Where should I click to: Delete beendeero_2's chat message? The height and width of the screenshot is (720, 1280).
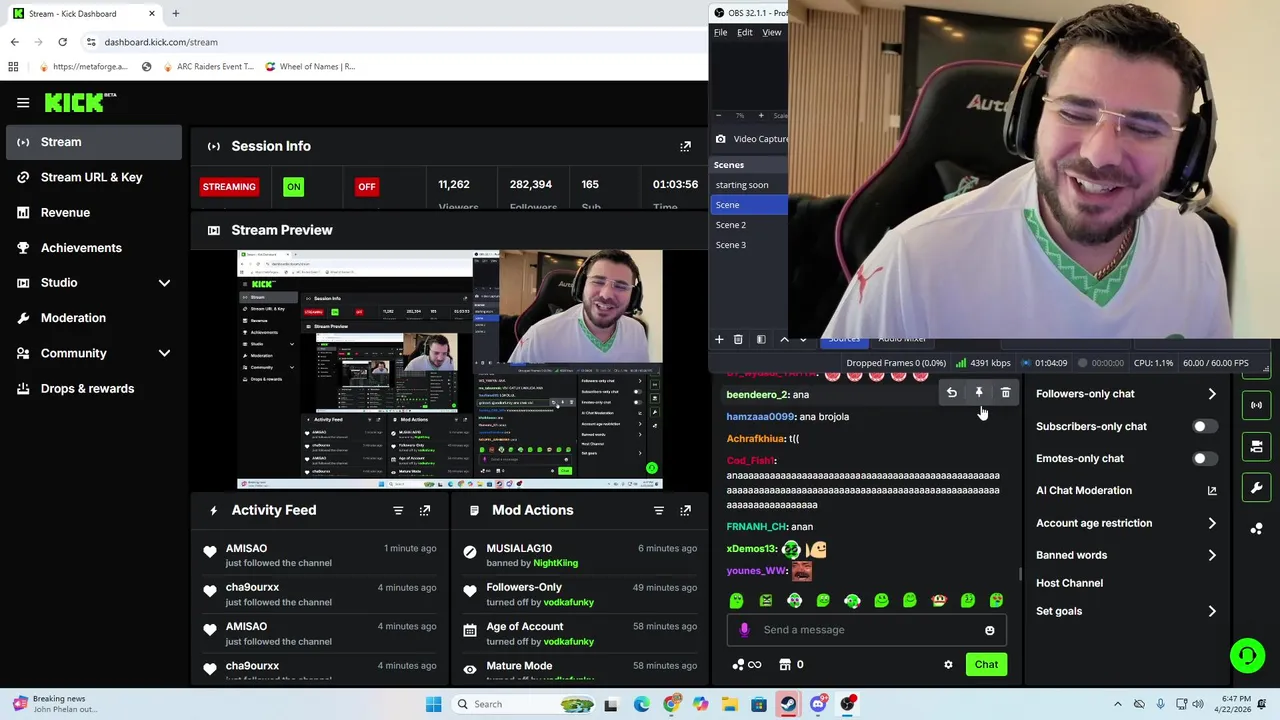pos(1005,393)
